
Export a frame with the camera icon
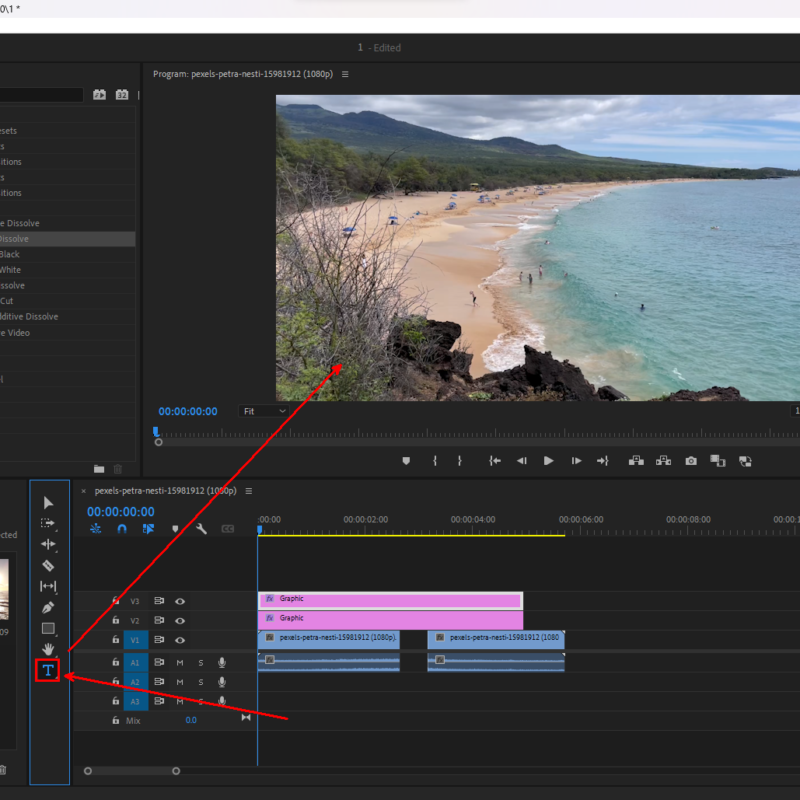690,461
